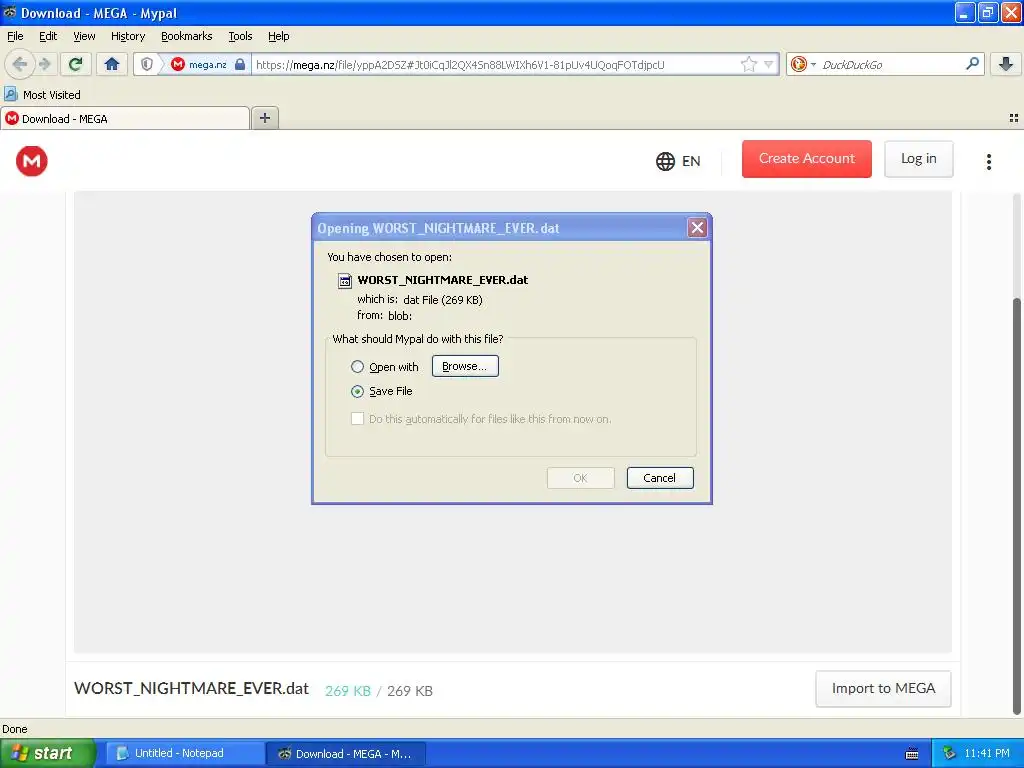The image size is (1024, 768).
Task: Click the page vertical scrollbar thumb
Action: point(1016,506)
